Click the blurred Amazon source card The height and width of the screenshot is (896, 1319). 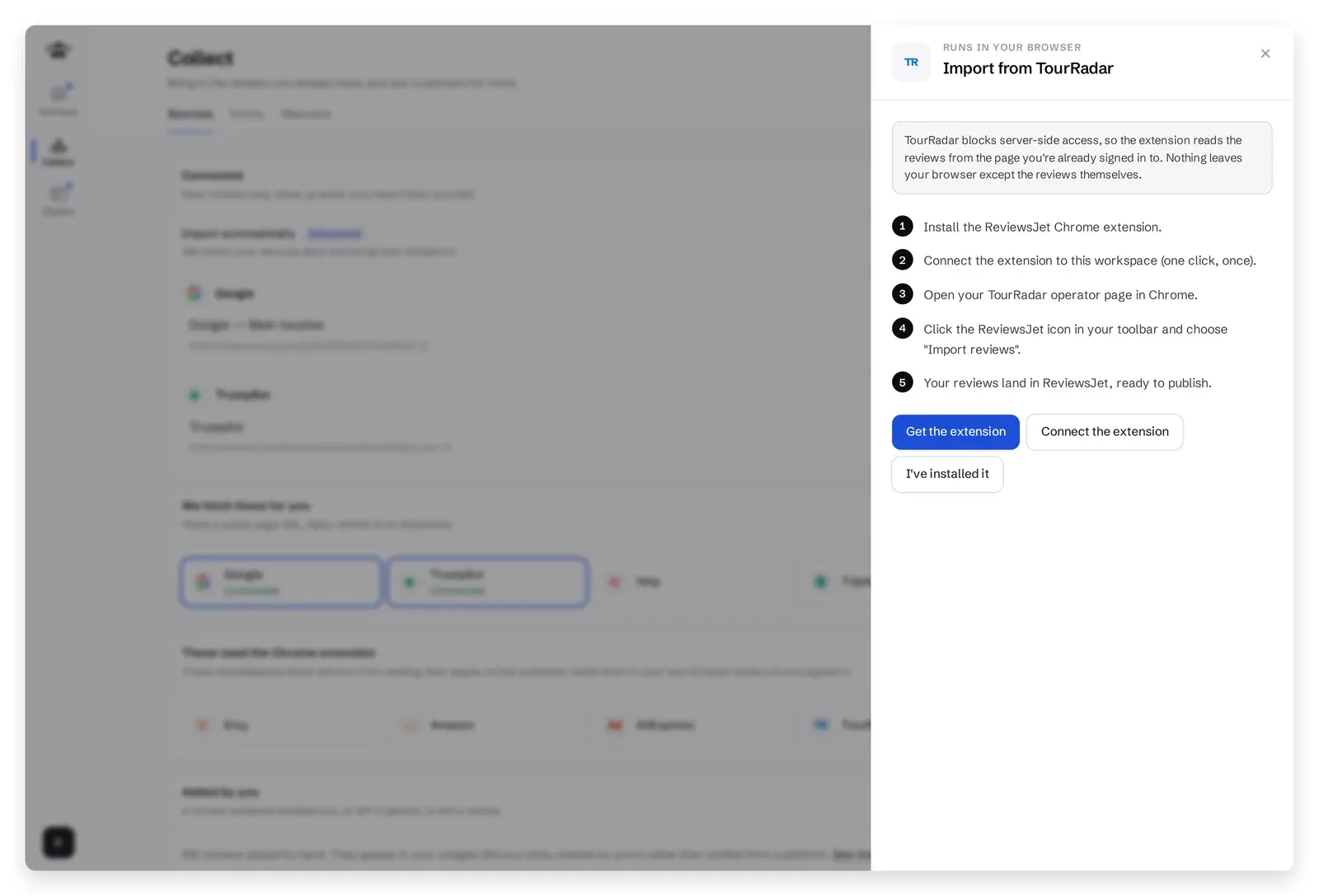click(486, 725)
